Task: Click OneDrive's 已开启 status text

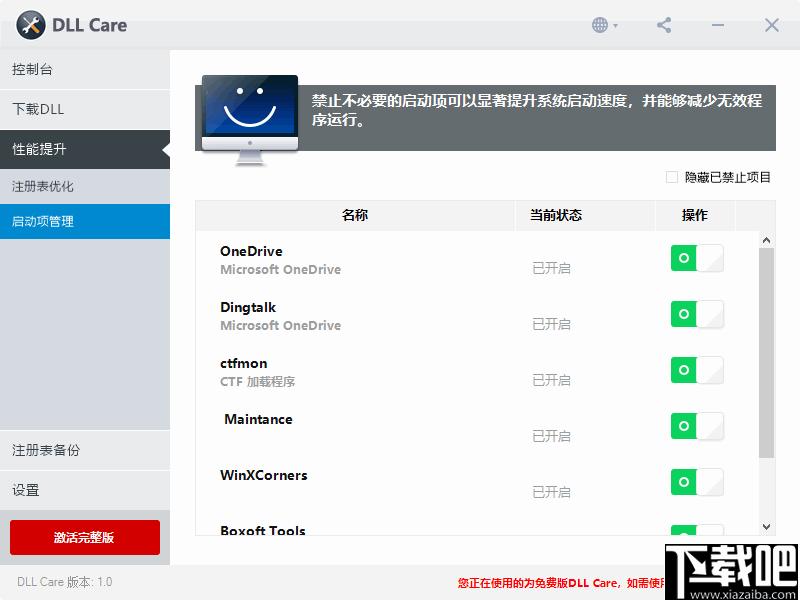Action: pyautogui.click(x=551, y=268)
